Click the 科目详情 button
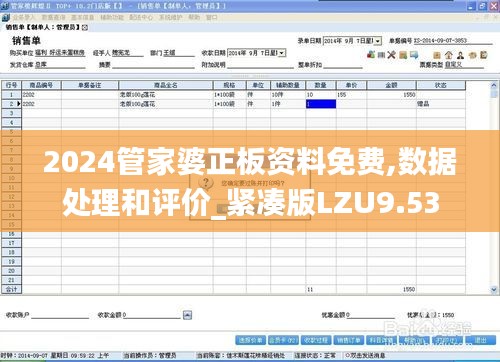 click(x=381, y=340)
